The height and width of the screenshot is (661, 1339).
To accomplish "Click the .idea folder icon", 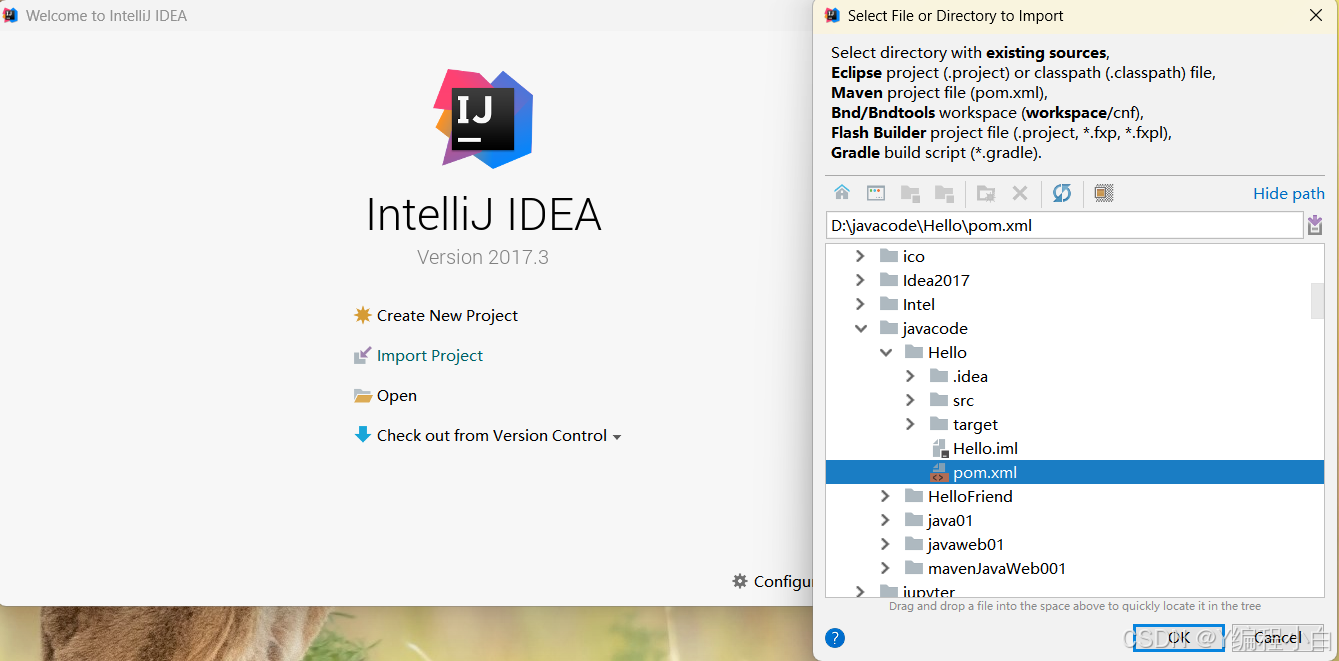I will (939, 376).
